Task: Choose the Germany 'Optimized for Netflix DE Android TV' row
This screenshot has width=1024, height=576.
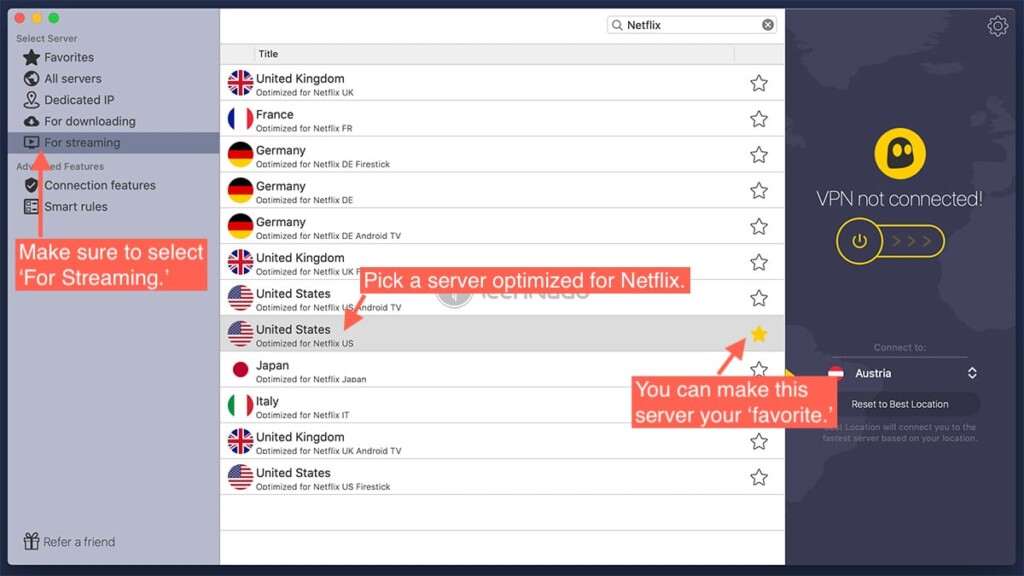Action: pyautogui.click(x=502, y=227)
